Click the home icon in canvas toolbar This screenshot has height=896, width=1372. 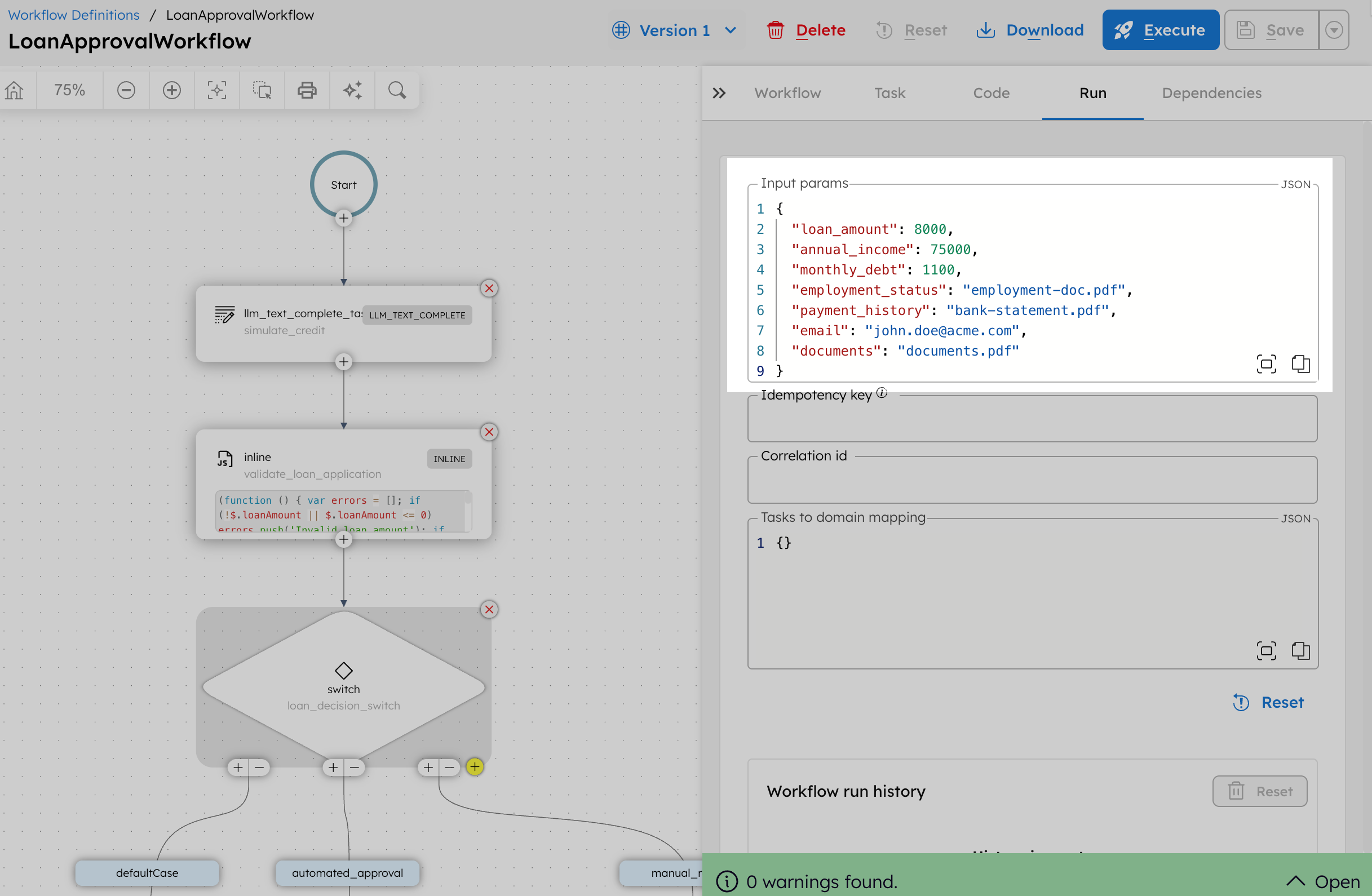pos(15,91)
